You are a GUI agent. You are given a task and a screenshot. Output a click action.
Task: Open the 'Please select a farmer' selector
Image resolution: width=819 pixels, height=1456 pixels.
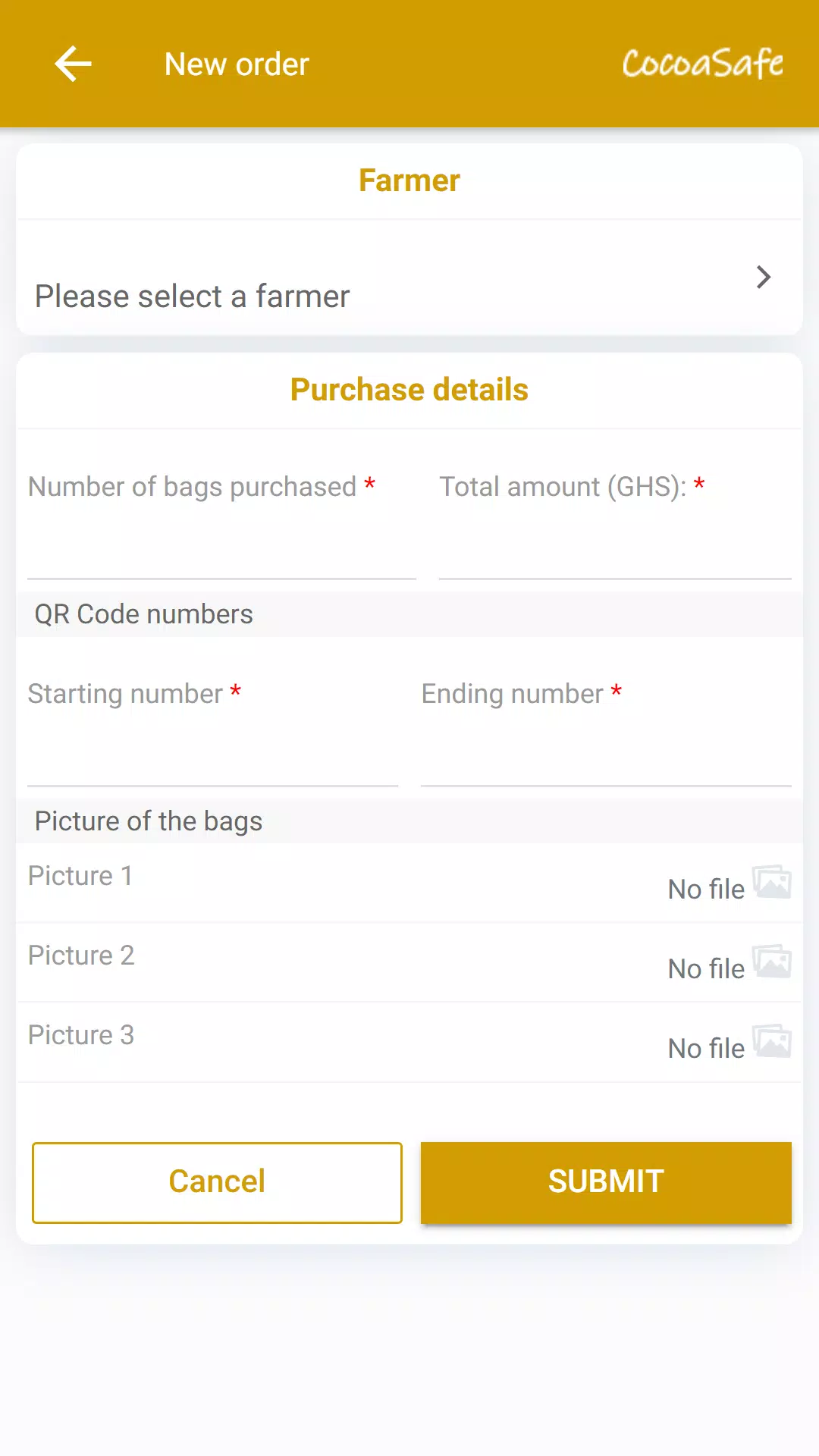(x=409, y=278)
